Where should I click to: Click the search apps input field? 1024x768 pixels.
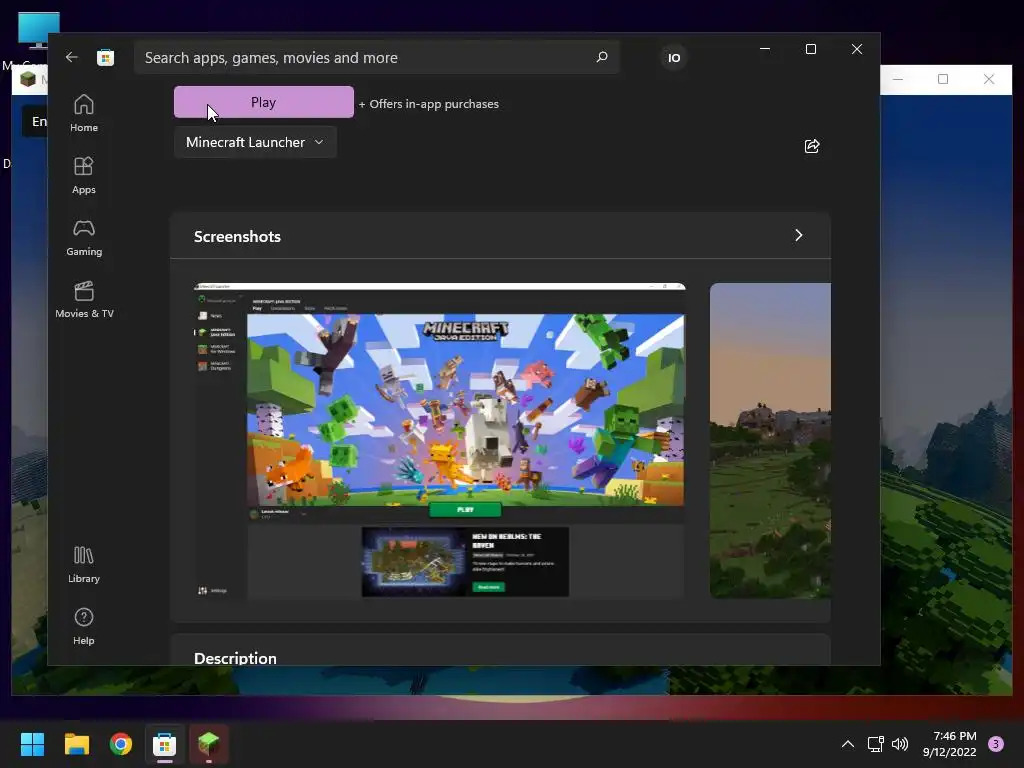tap(377, 57)
